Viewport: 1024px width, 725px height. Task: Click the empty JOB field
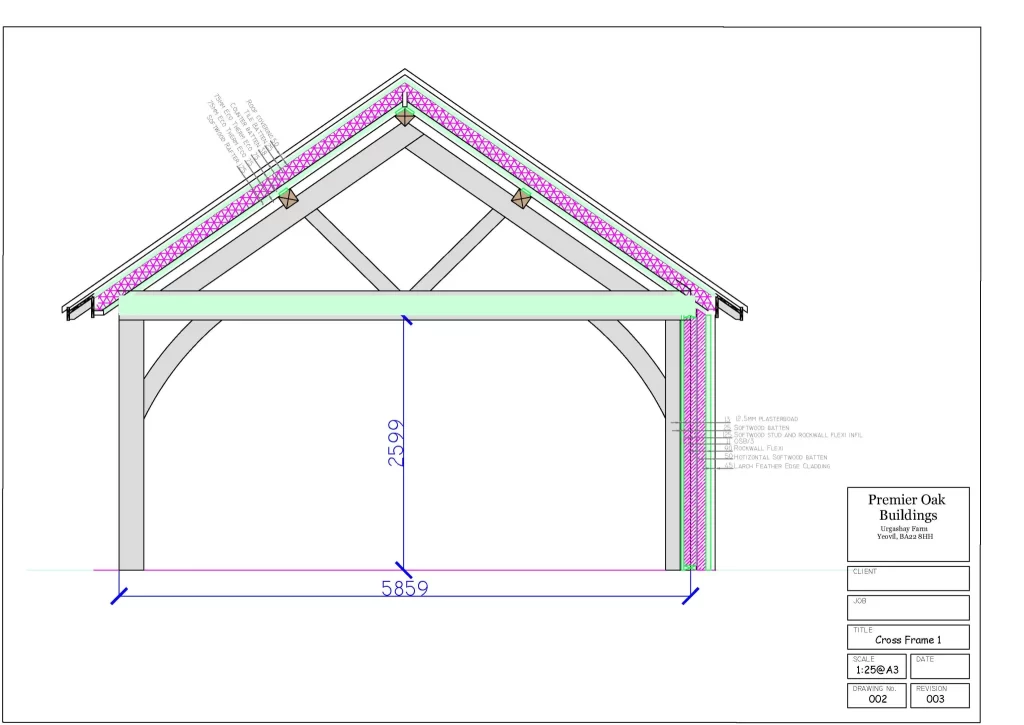908,608
